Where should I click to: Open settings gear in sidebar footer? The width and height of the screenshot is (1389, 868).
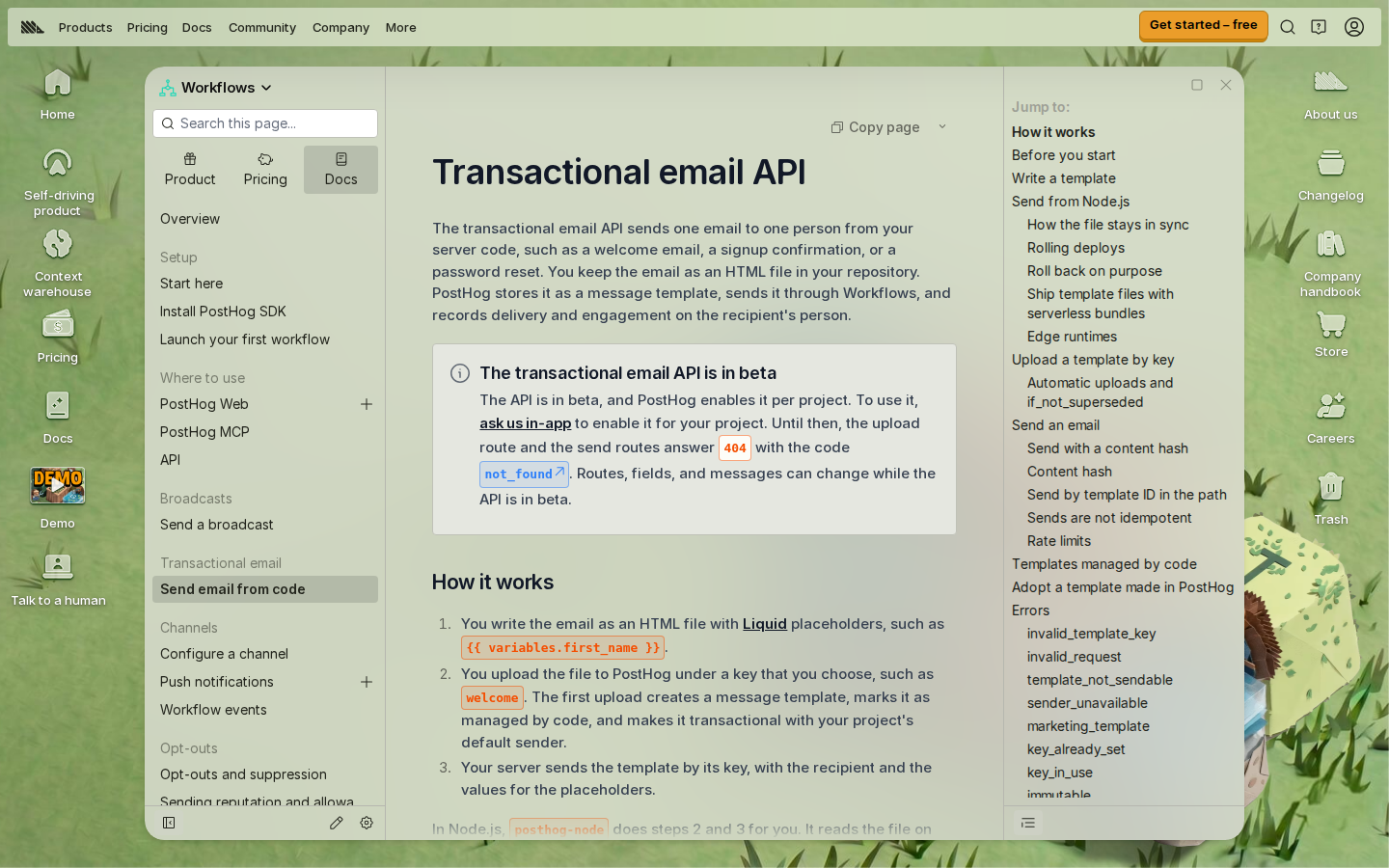(367, 823)
